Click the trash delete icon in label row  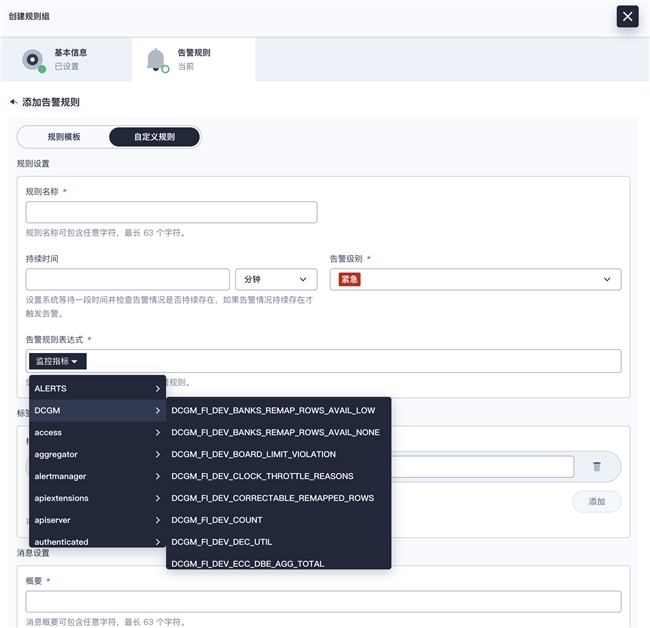[x=597, y=466]
